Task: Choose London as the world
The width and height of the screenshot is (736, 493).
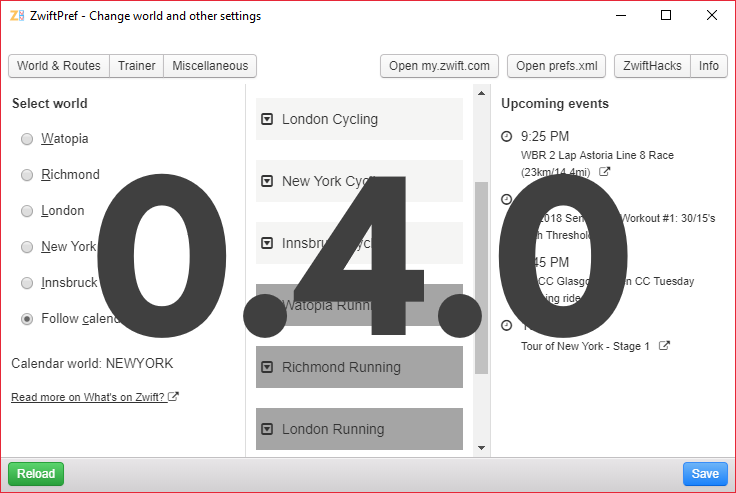Action: [x=27, y=211]
